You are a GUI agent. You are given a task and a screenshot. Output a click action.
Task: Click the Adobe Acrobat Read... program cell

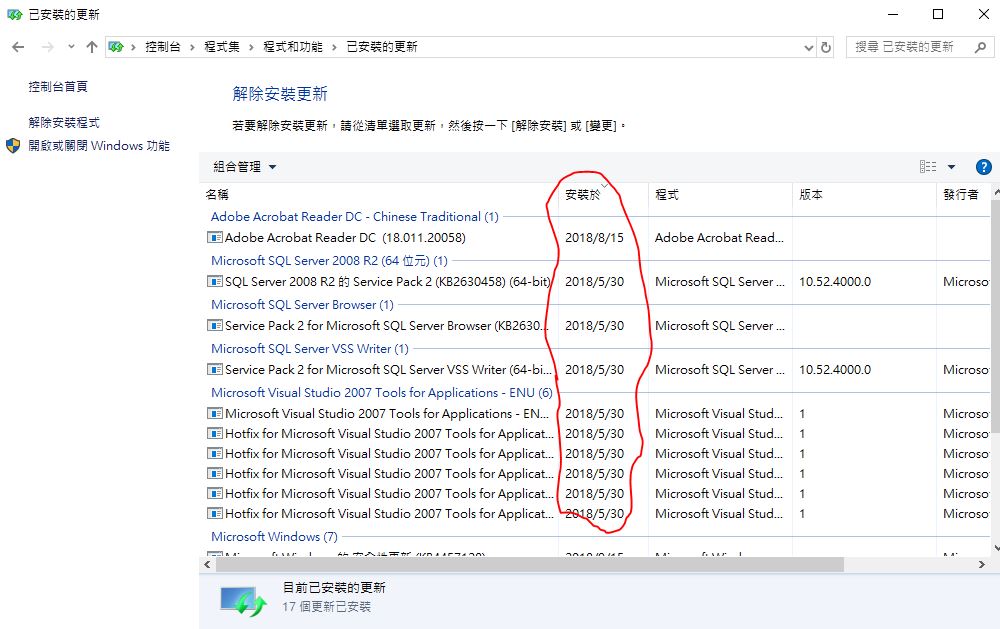tap(719, 238)
